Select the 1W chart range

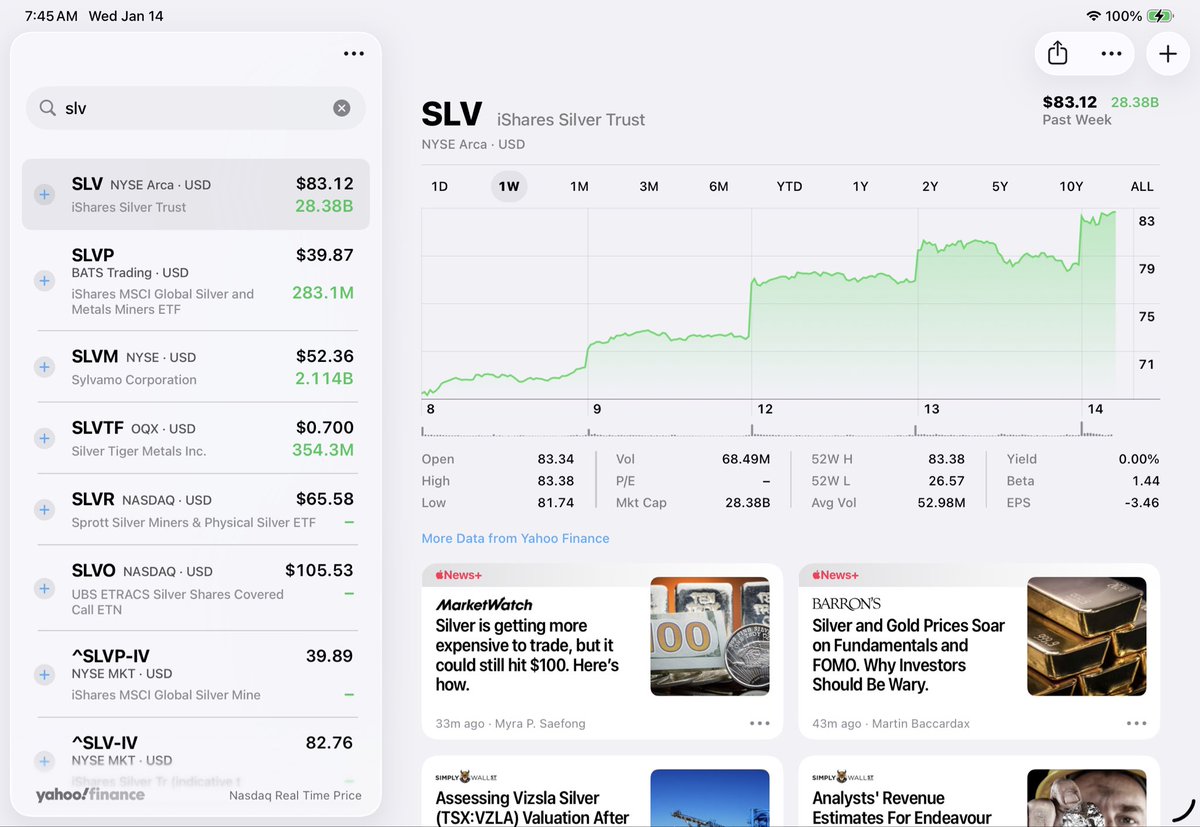pyautogui.click(x=509, y=186)
